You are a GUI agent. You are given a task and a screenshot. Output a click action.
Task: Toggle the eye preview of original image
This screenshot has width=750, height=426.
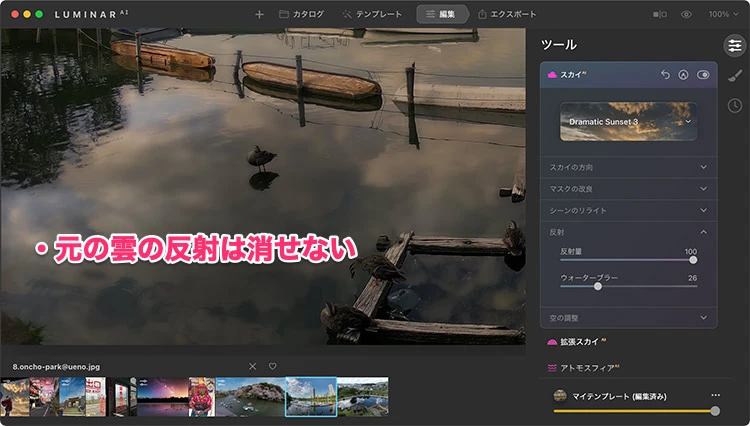(x=686, y=15)
